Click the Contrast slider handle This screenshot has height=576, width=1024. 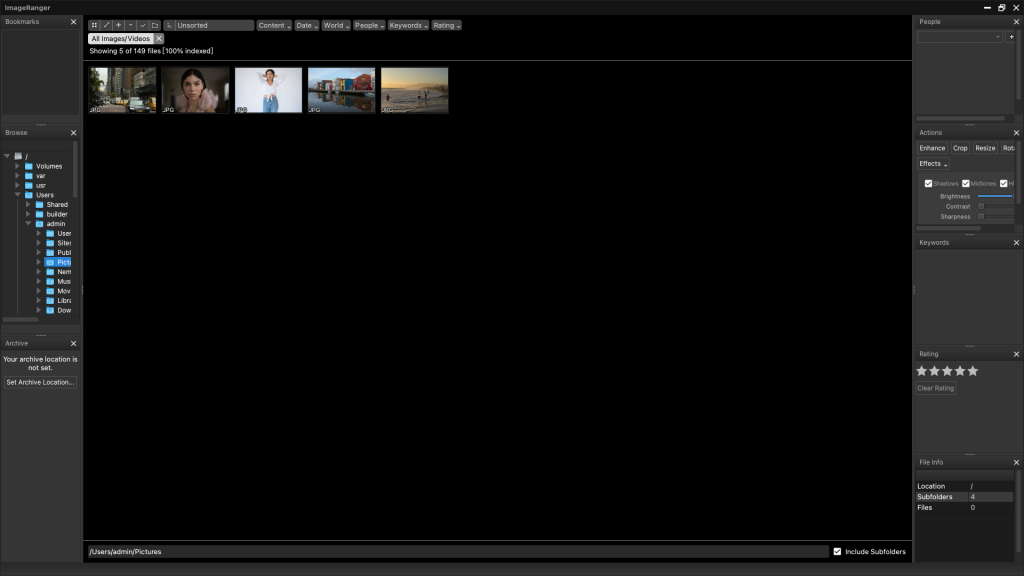click(981, 206)
